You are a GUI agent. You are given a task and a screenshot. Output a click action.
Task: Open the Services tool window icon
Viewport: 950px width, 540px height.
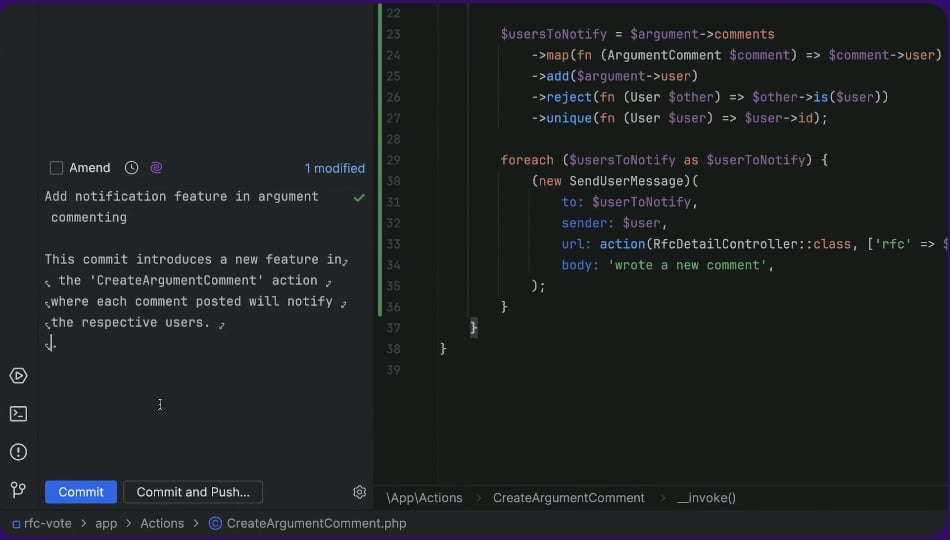[18, 376]
